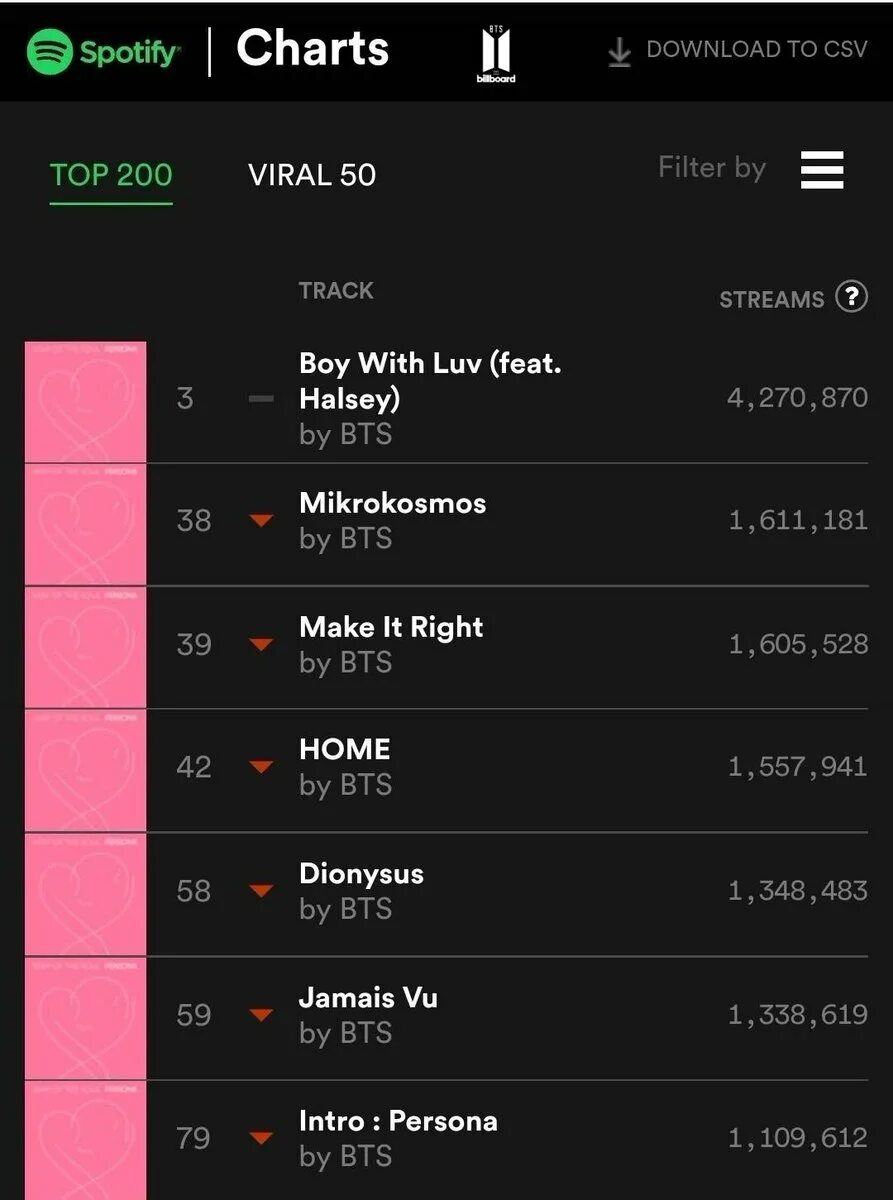Click the download arrow icon
893x1200 pixels.
620,52
